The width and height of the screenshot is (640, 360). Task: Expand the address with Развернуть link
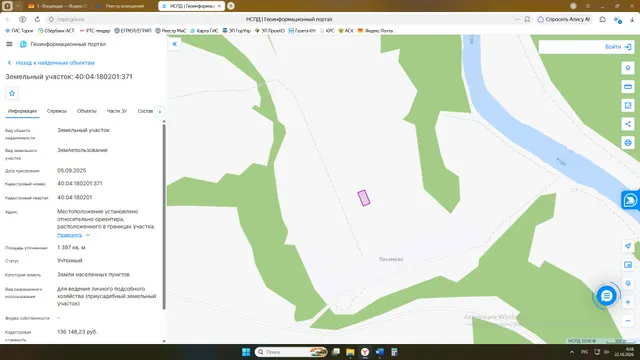[73, 235]
